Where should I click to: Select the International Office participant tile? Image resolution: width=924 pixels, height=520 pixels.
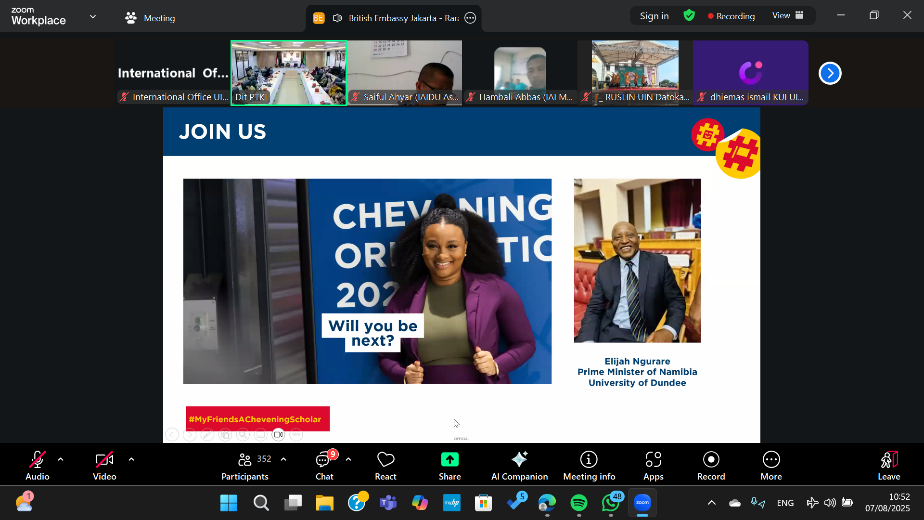[x=173, y=73]
